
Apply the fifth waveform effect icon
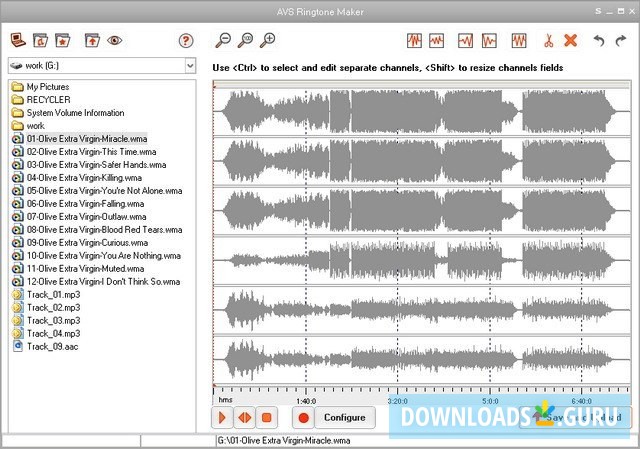click(519, 40)
